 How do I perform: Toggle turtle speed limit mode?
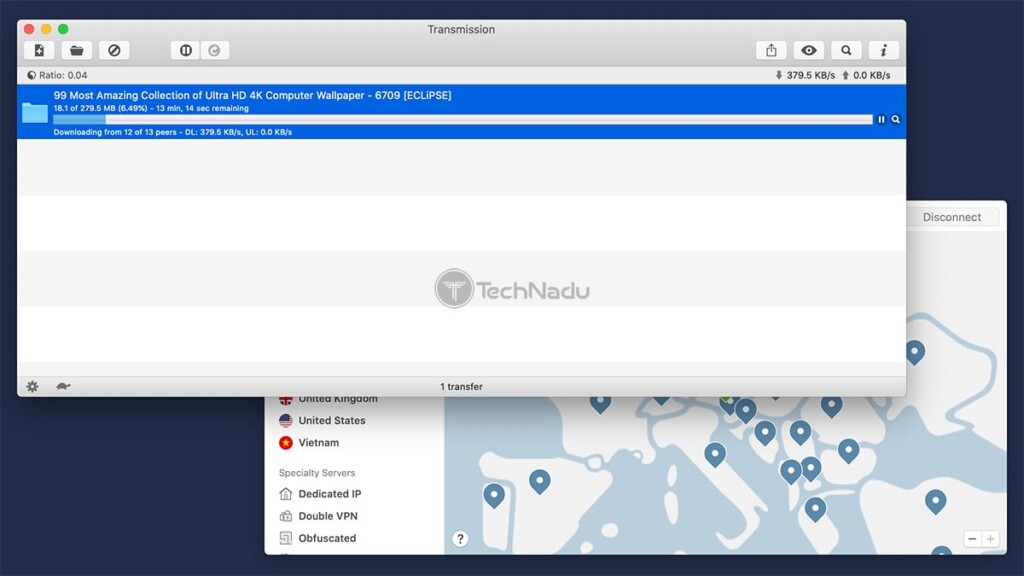(63, 387)
